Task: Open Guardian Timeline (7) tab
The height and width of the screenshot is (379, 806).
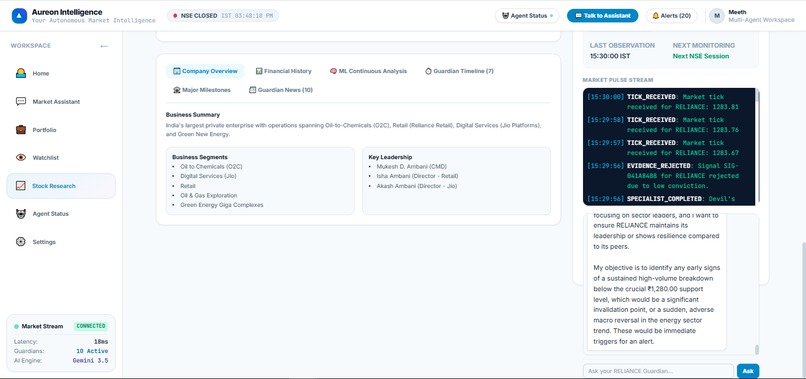Action: pos(459,71)
